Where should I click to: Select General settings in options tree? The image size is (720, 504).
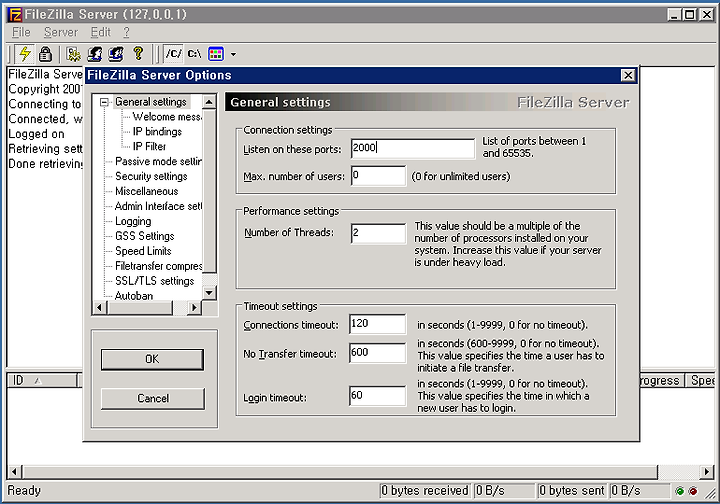pyautogui.click(x=151, y=102)
